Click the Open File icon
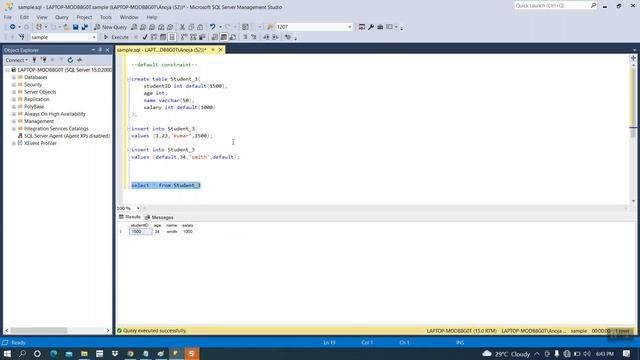Viewport: 640px width, 360px height. click(x=66, y=27)
